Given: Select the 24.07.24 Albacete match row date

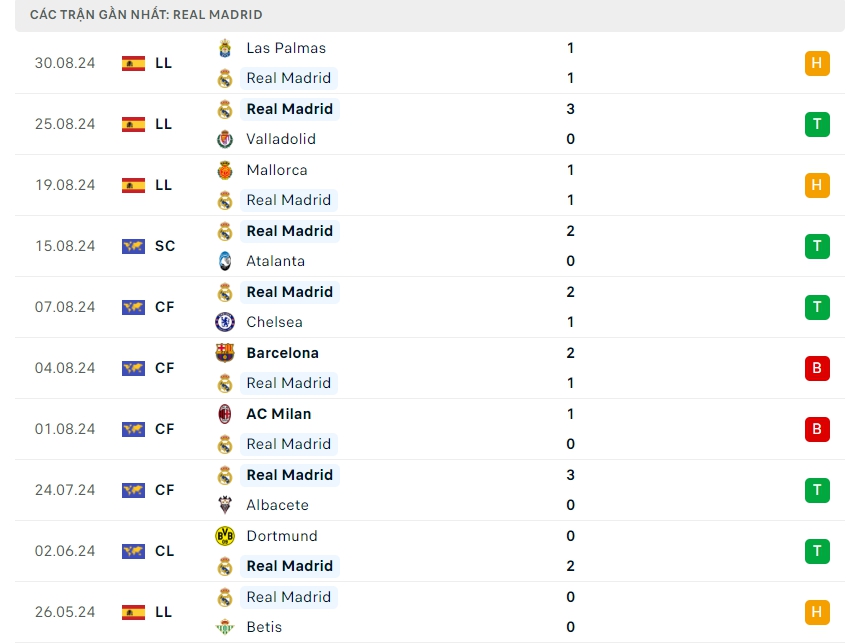Looking at the screenshot, I should (x=65, y=490).
